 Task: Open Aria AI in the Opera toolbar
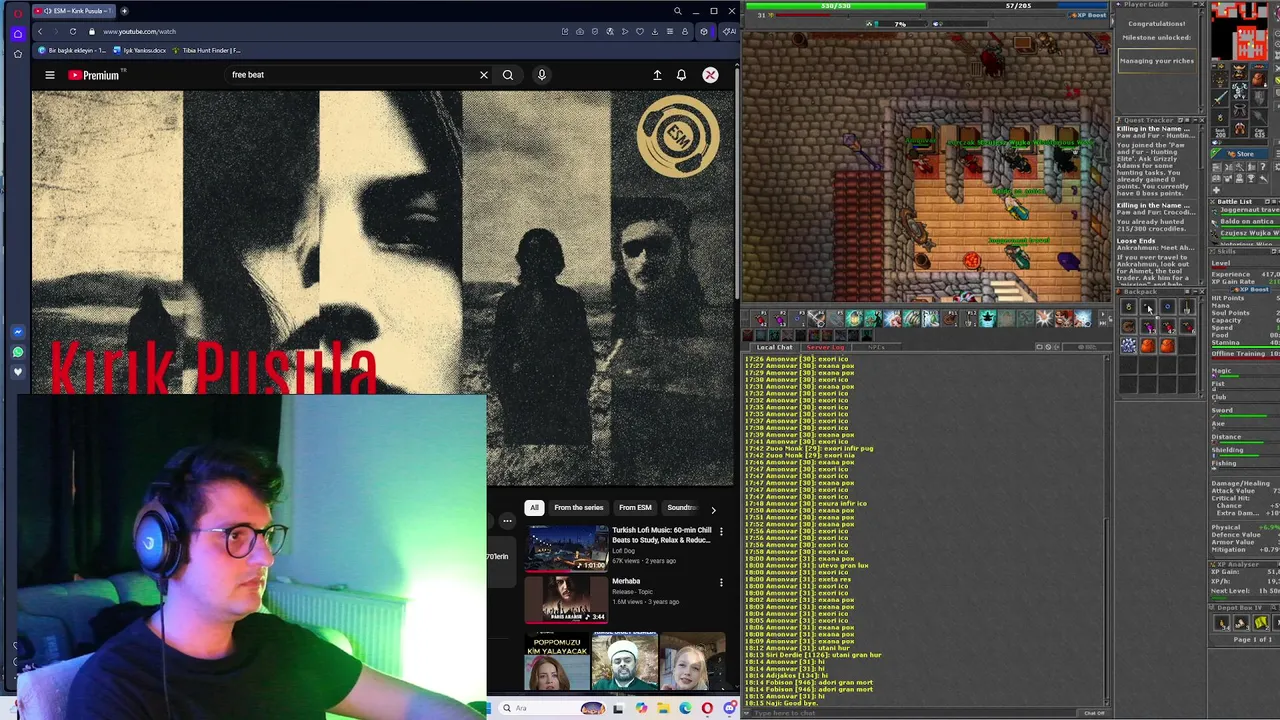point(730,31)
